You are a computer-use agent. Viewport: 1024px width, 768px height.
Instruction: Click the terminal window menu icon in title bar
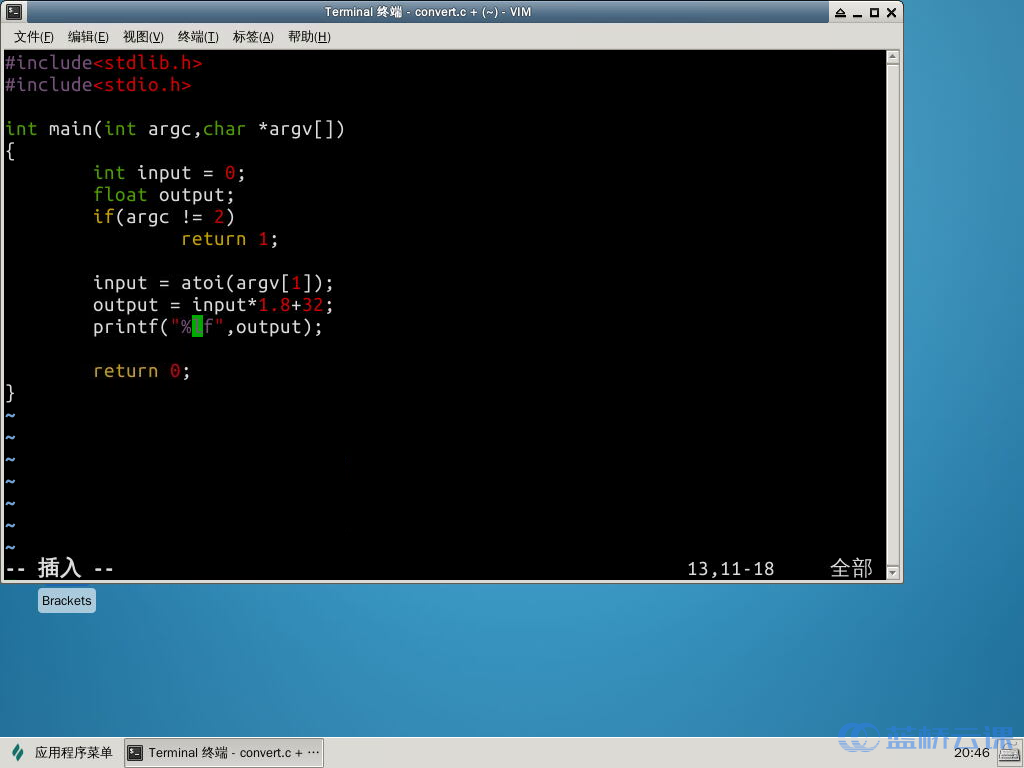pyautogui.click(x=14, y=12)
